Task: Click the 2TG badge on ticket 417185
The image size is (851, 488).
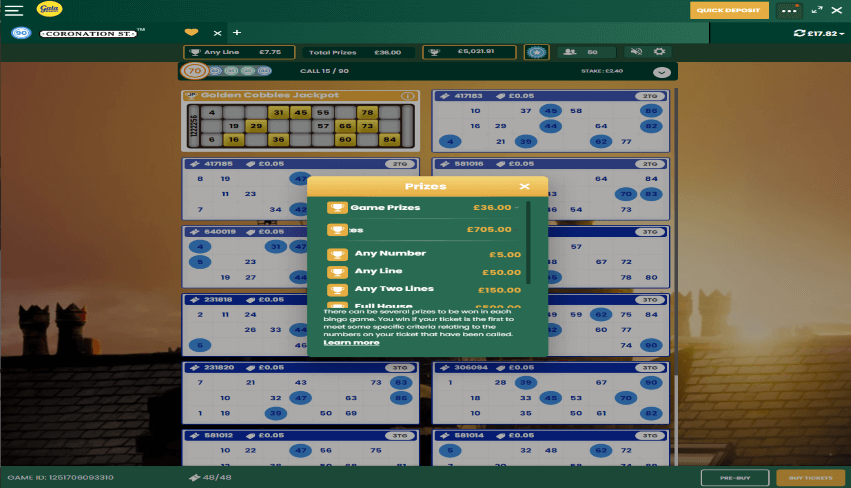Action: pos(399,164)
